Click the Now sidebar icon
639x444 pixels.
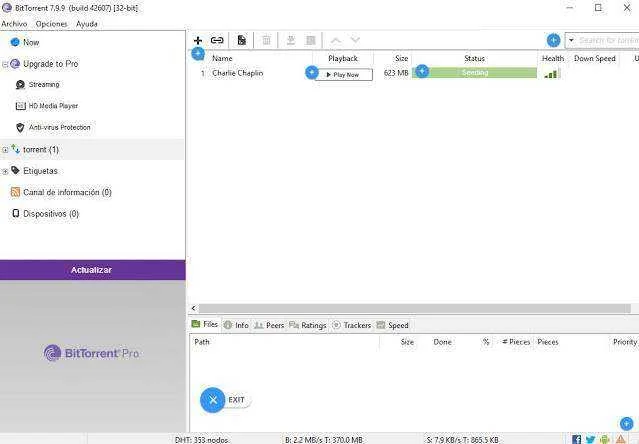15,42
